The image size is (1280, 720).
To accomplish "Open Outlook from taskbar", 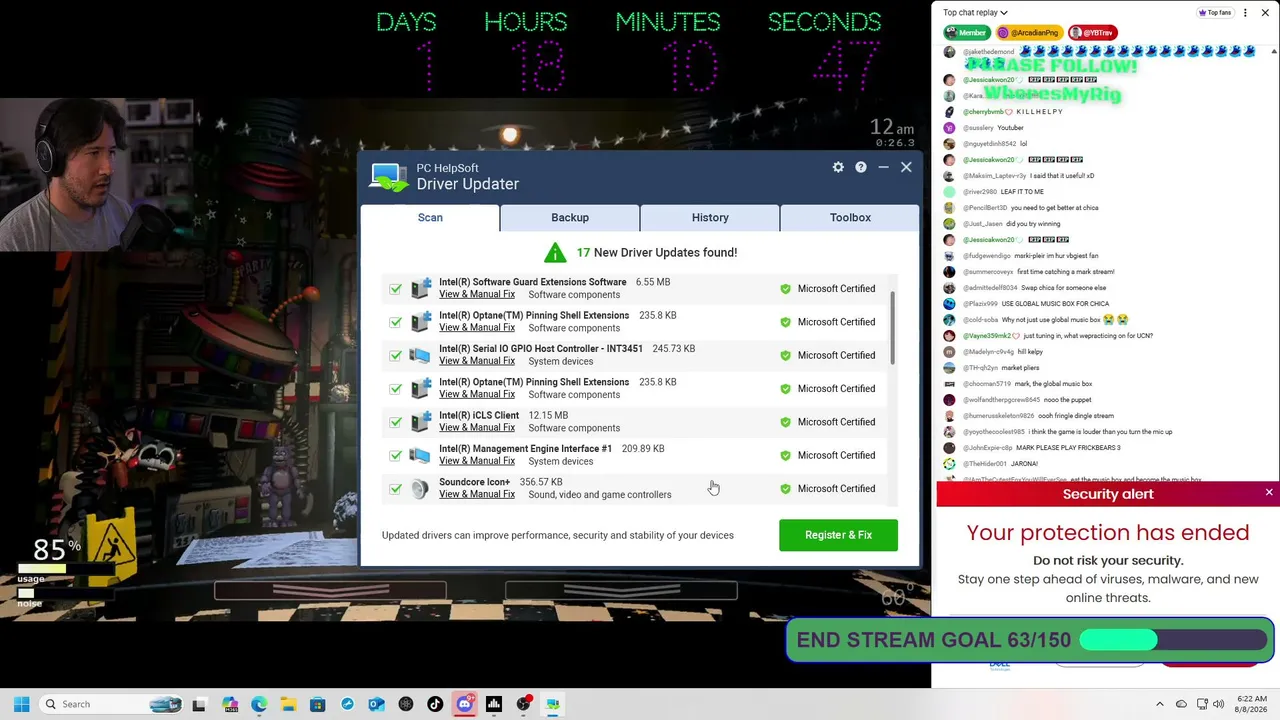I will pos(376,704).
